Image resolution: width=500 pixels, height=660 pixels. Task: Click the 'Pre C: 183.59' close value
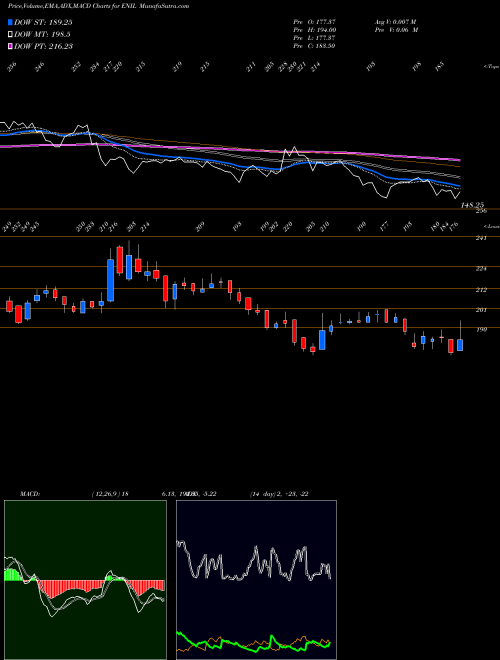314,45
